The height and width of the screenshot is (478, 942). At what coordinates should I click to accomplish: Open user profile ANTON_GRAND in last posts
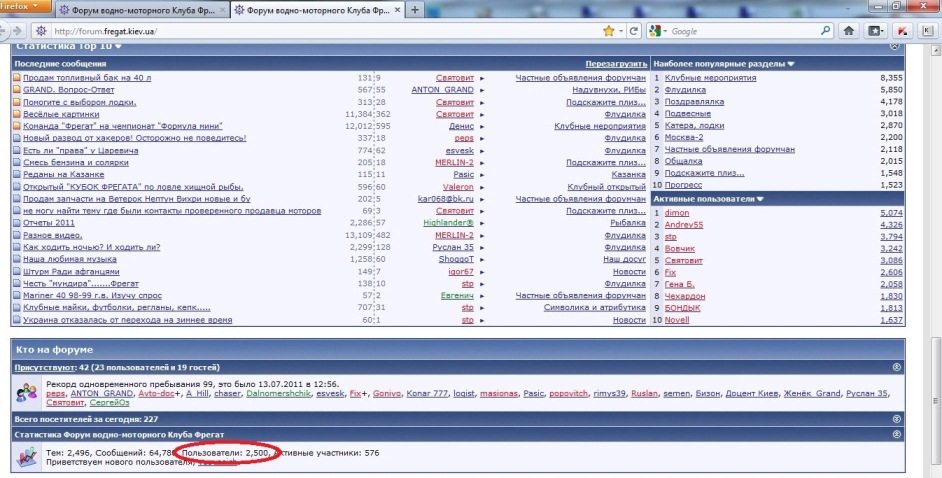442,90
